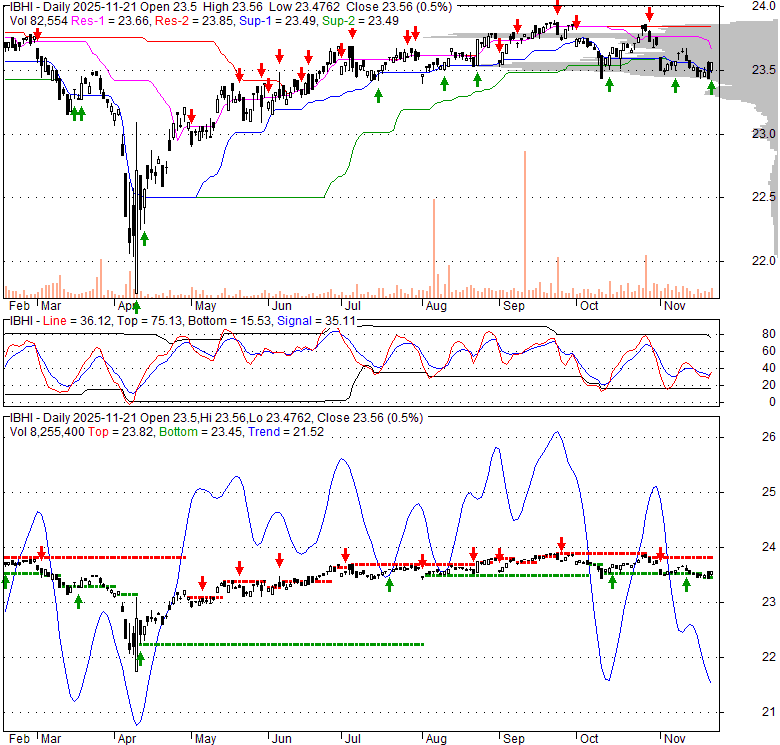Click the green arrow below April's lowest candle

(136, 306)
